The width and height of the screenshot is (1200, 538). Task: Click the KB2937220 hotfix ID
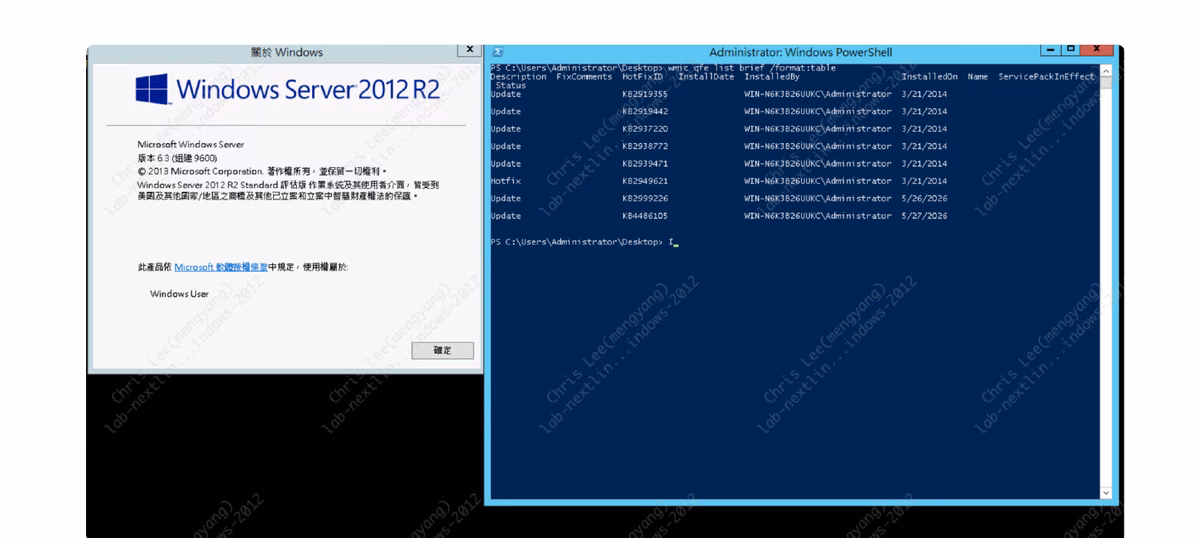645,129
